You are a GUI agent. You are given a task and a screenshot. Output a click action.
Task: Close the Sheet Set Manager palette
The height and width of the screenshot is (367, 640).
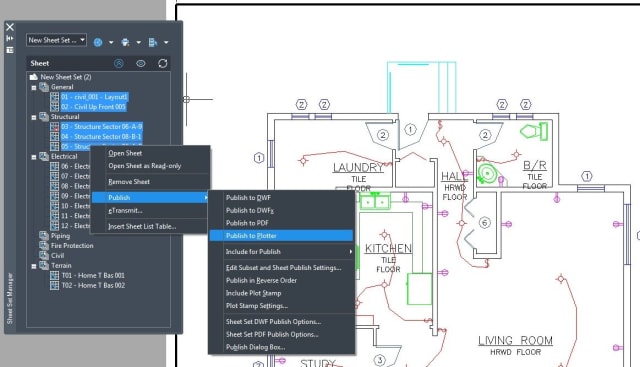coord(10,27)
